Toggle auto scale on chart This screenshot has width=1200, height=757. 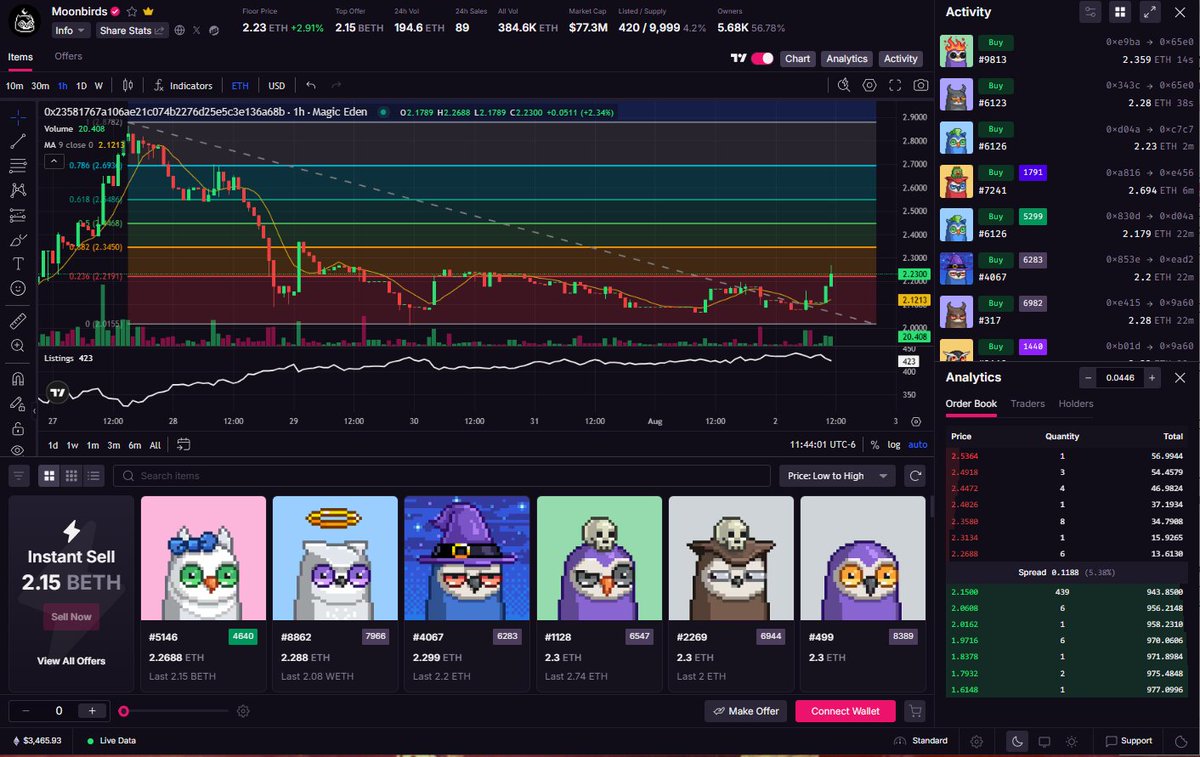[x=918, y=445]
